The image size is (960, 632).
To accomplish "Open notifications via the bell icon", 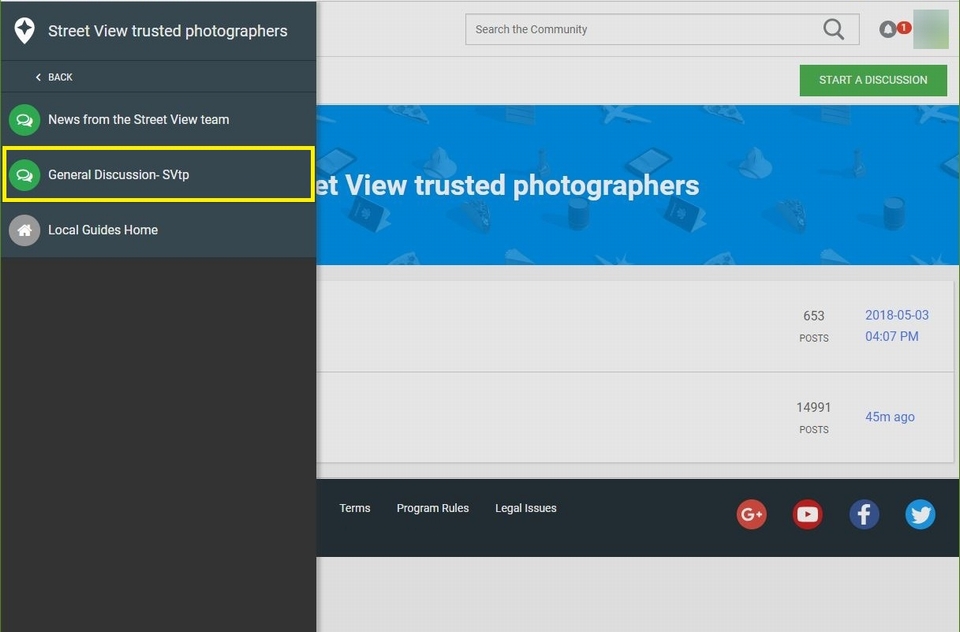I will click(x=888, y=29).
